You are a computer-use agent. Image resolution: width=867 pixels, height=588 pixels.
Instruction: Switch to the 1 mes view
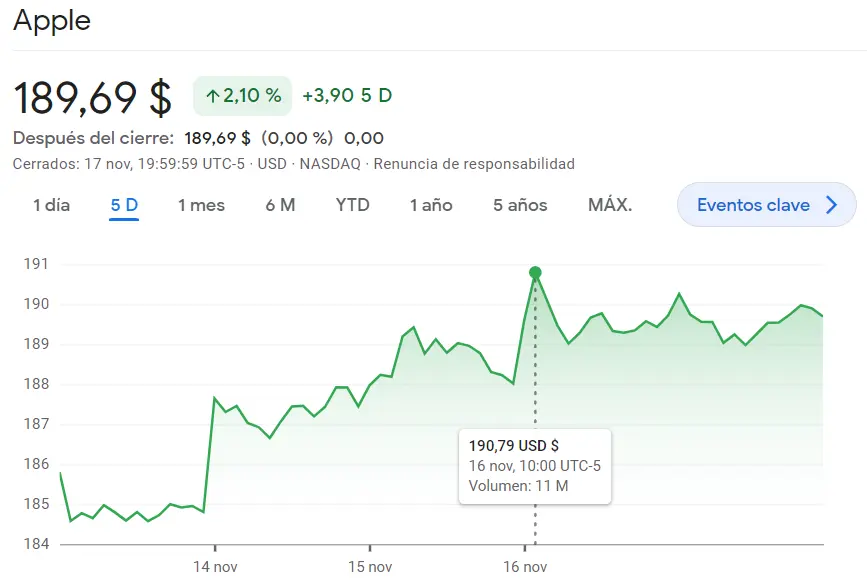[x=201, y=204]
